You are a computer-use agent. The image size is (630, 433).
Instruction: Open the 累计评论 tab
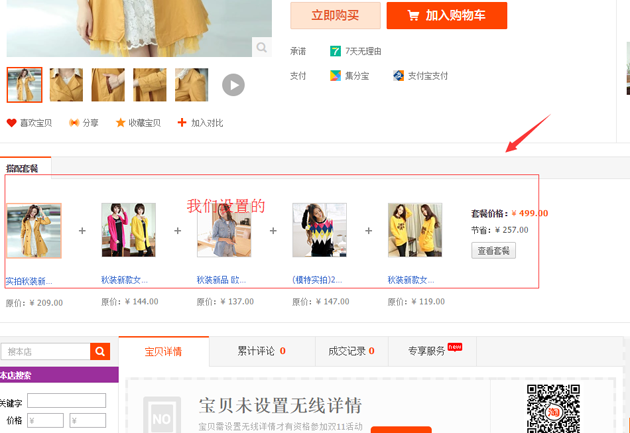tap(261, 351)
